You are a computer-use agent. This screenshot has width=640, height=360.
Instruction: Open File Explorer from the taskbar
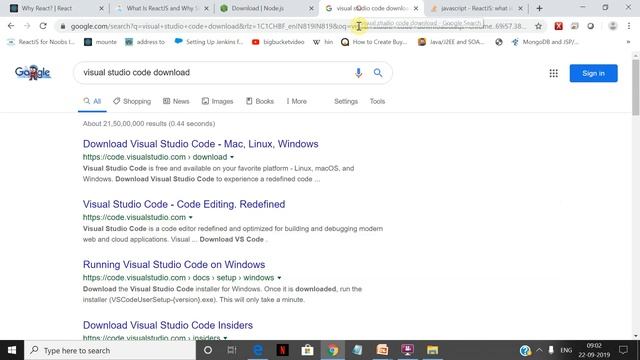[x=432, y=350]
